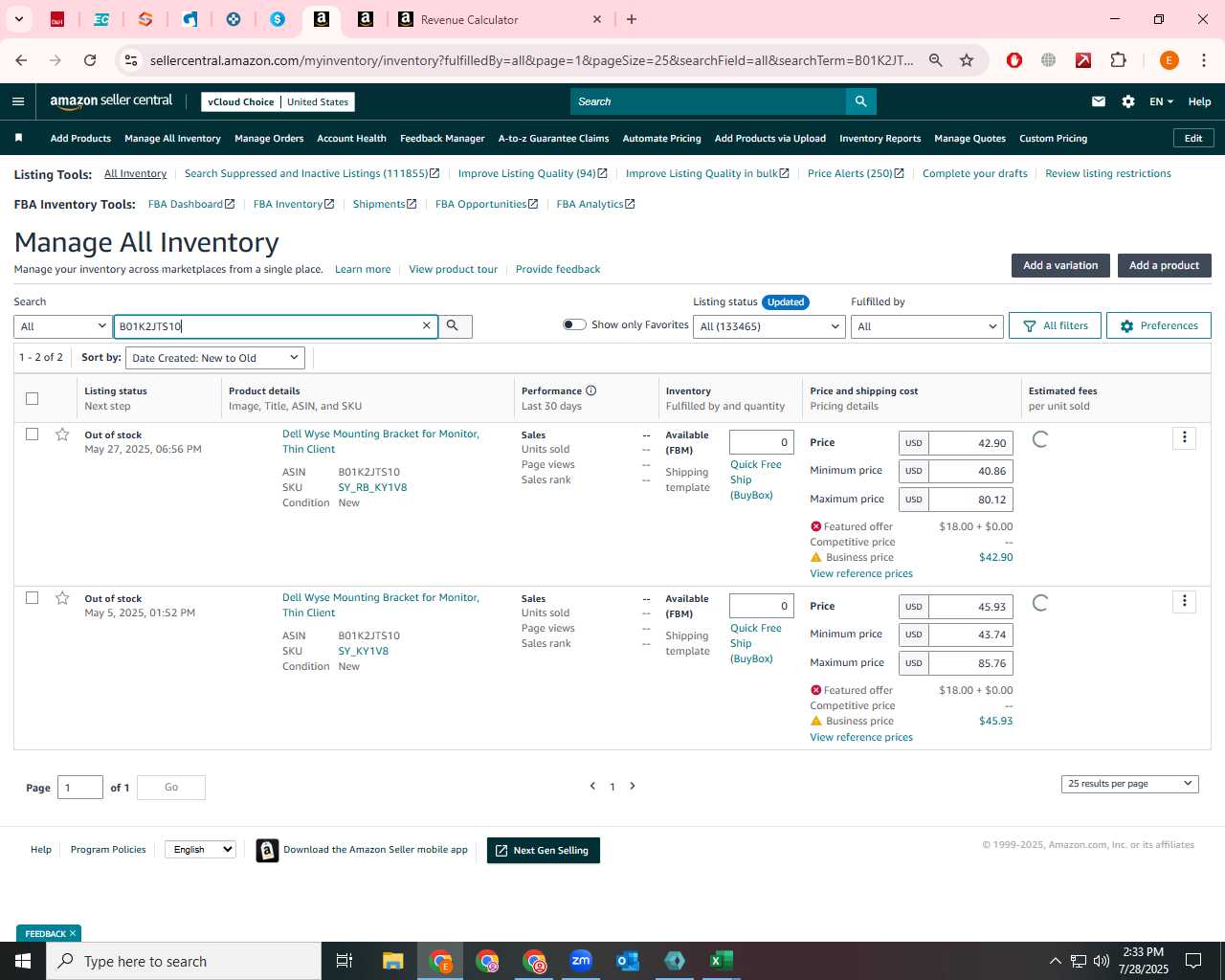The image size is (1225, 980).
Task: Open Price Alerts (250) link
Action: [856, 173]
